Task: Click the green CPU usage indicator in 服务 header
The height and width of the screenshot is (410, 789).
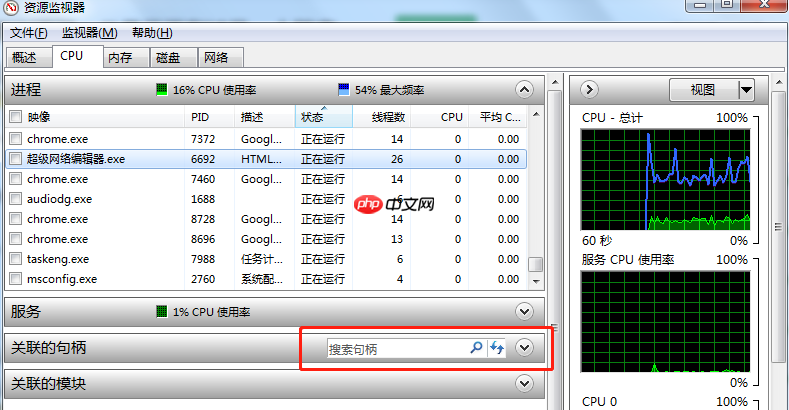Action: 162,312
